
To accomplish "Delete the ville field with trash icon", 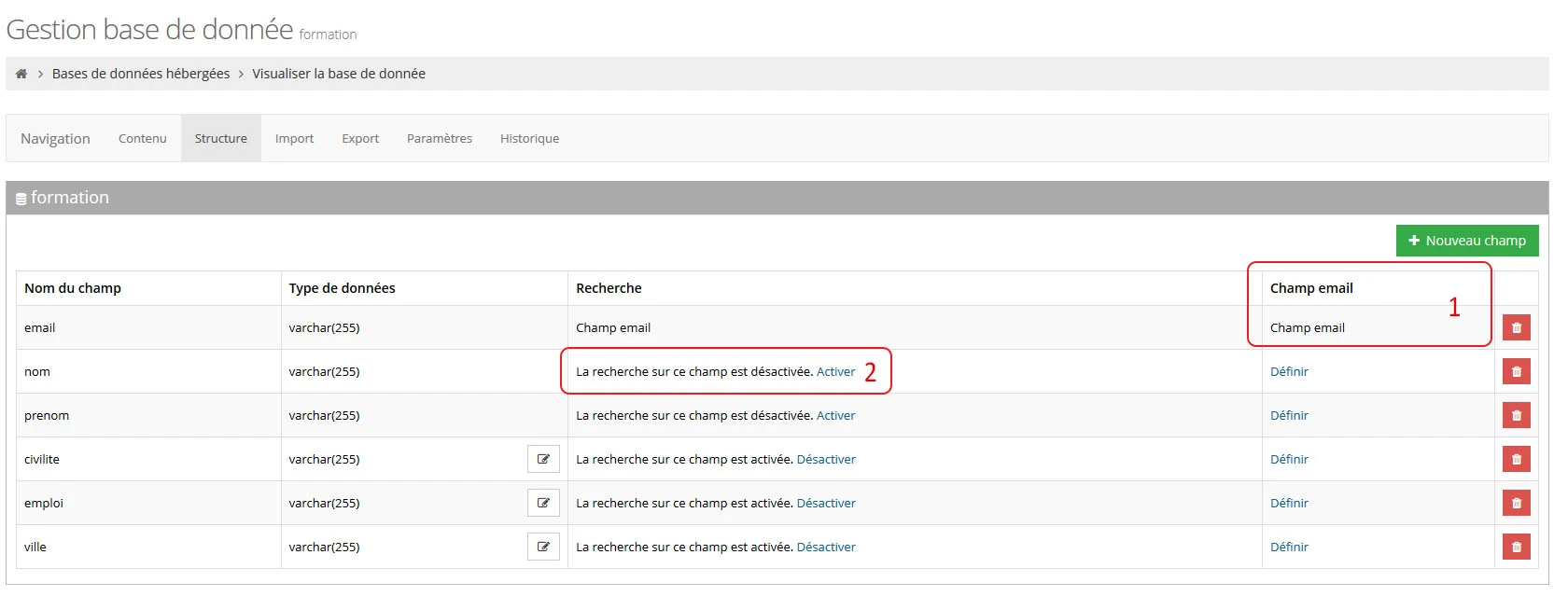I will tap(1516, 547).
